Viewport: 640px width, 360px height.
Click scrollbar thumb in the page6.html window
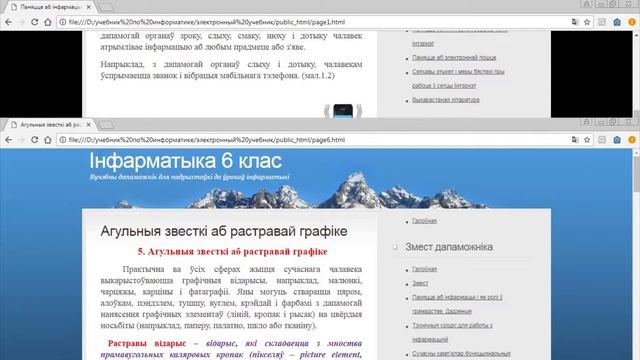coord(636,173)
